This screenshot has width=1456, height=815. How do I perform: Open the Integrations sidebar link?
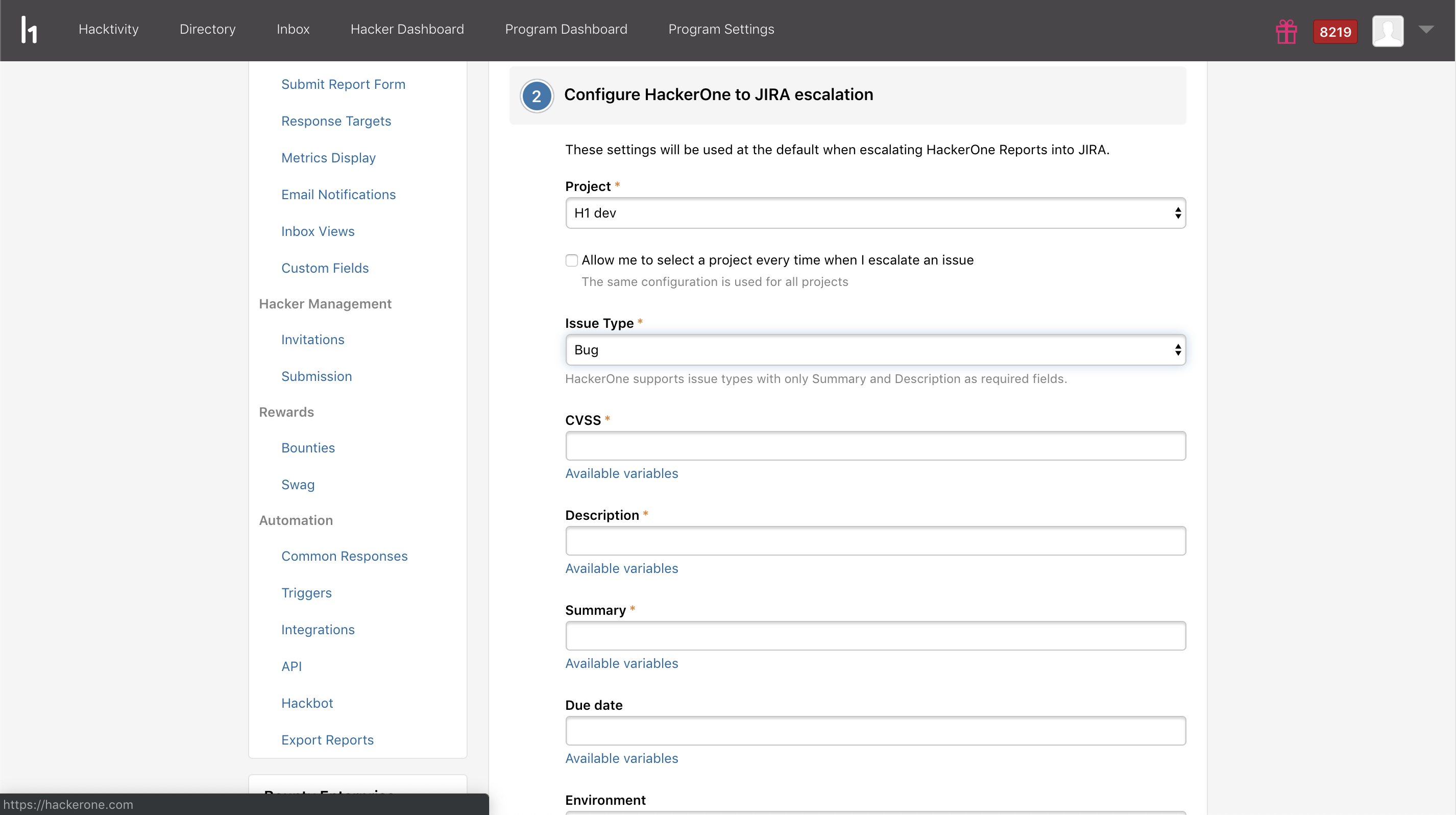318,630
